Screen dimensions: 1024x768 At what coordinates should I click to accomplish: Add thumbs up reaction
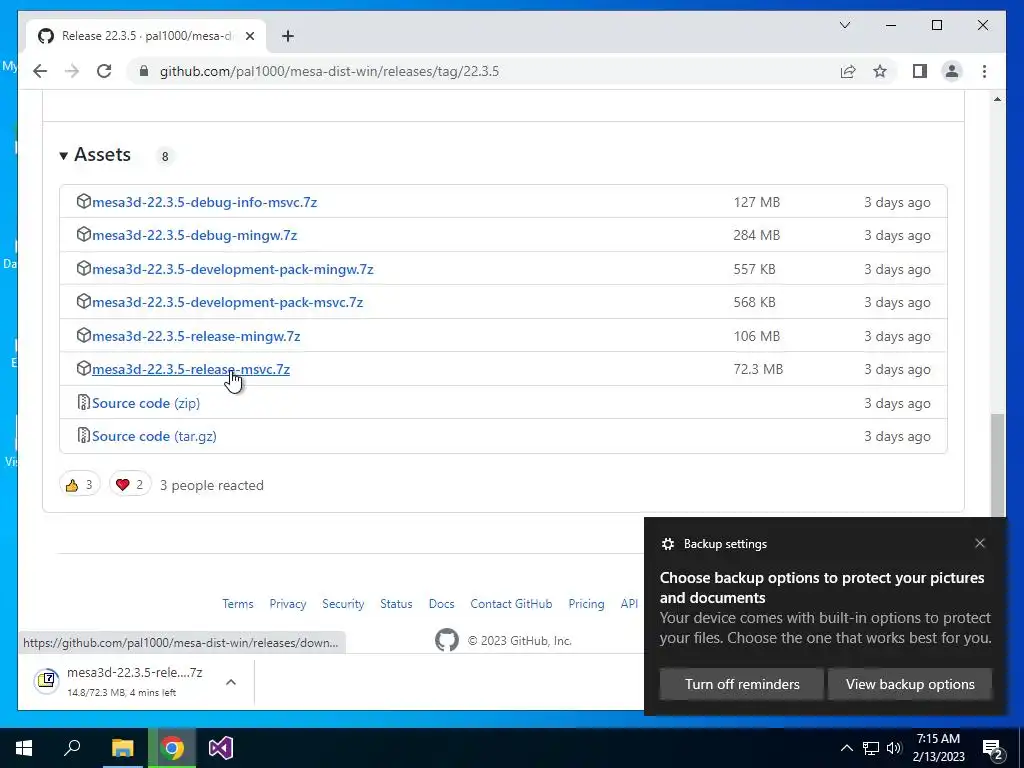click(80, 485)
